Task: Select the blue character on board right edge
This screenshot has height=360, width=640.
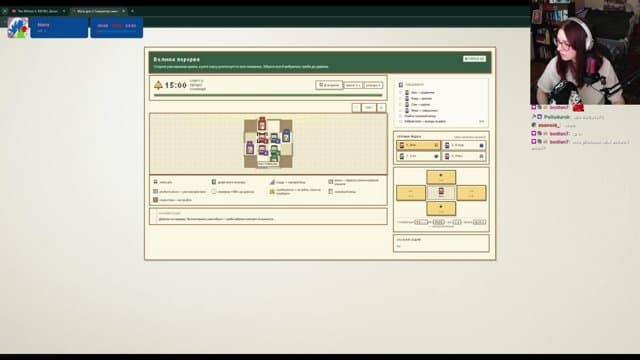Action: [x=286, y=136]
